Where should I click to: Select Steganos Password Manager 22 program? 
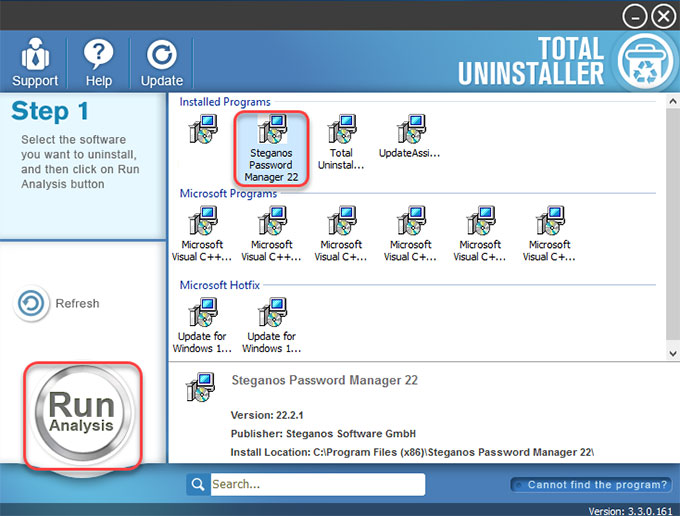[x=271, y=148]
